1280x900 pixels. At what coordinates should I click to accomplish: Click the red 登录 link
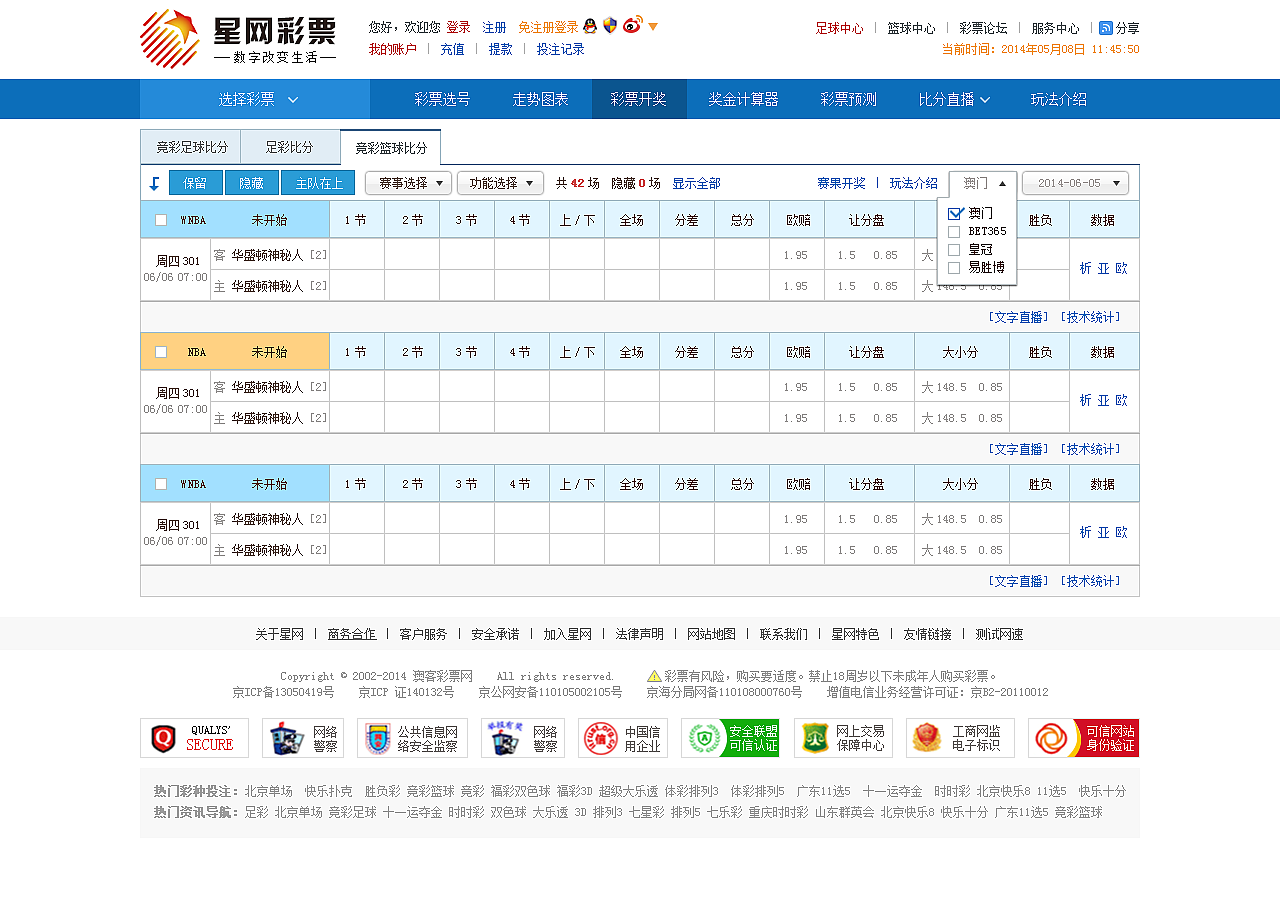458,28
